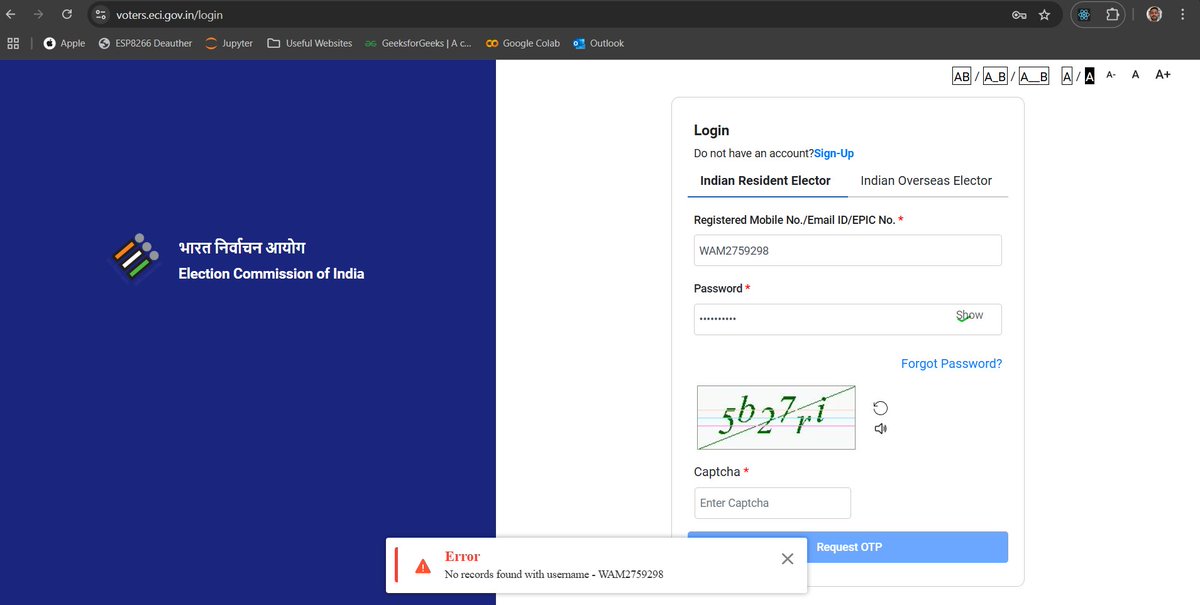Reload the page with the refresh icon
1200x605 pixels.
click(66, 15)
